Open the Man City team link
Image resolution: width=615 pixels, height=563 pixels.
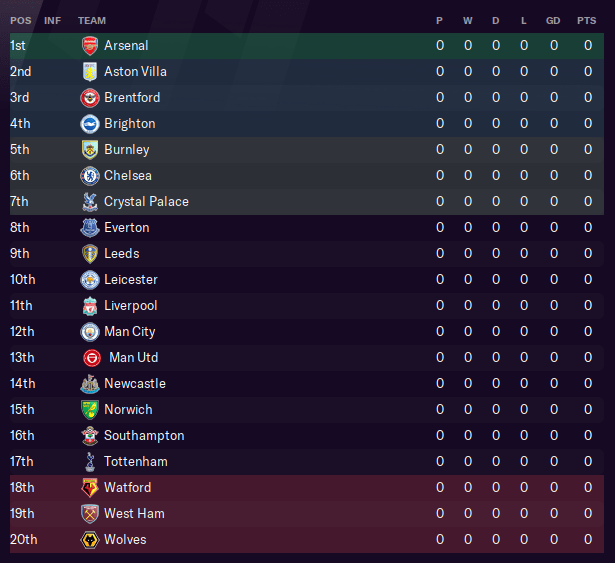[x=130, y=332]
